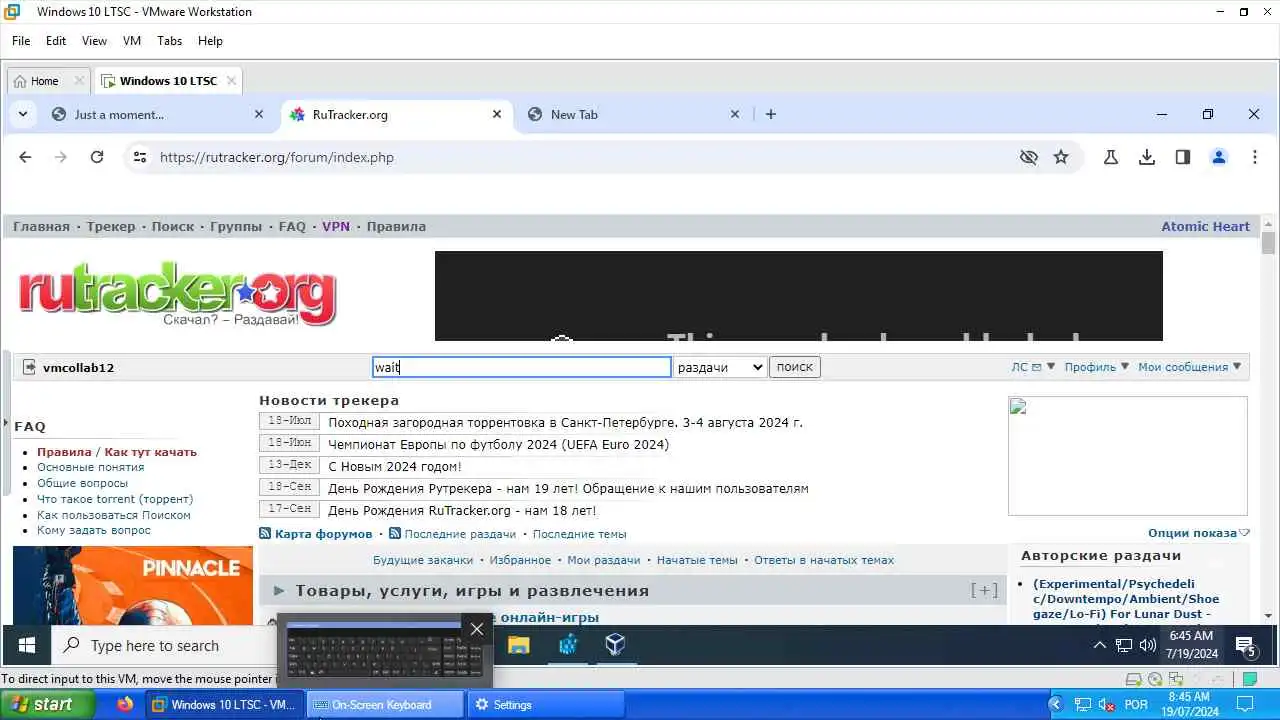Viewport: 1280px width, 720px height.
Task: Reload the rutracker page
Action: [97, 157]
